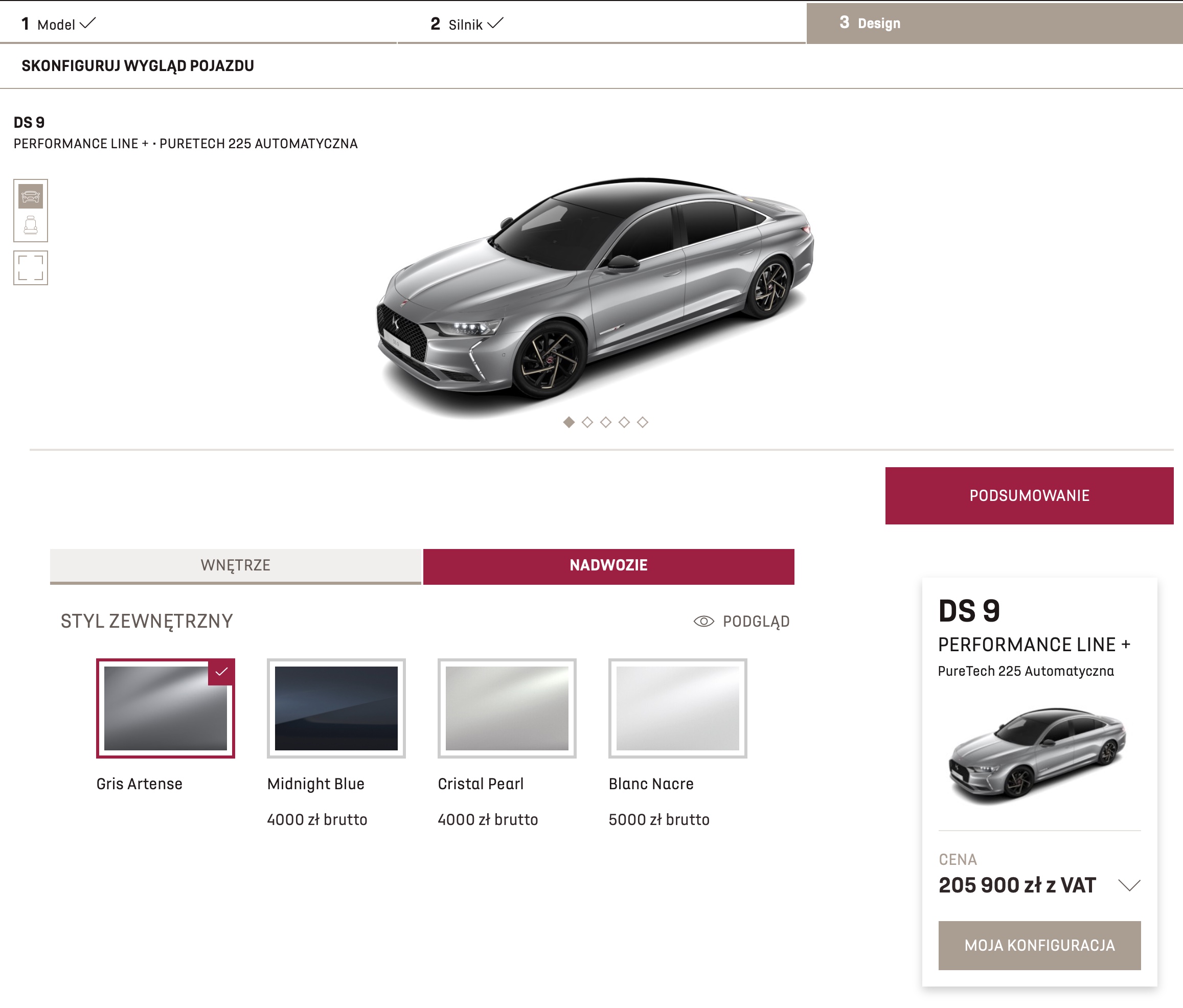Show the fifth carousel image dot
The width and height of the screenshot is (1183, 1008).
click(642, 422)
